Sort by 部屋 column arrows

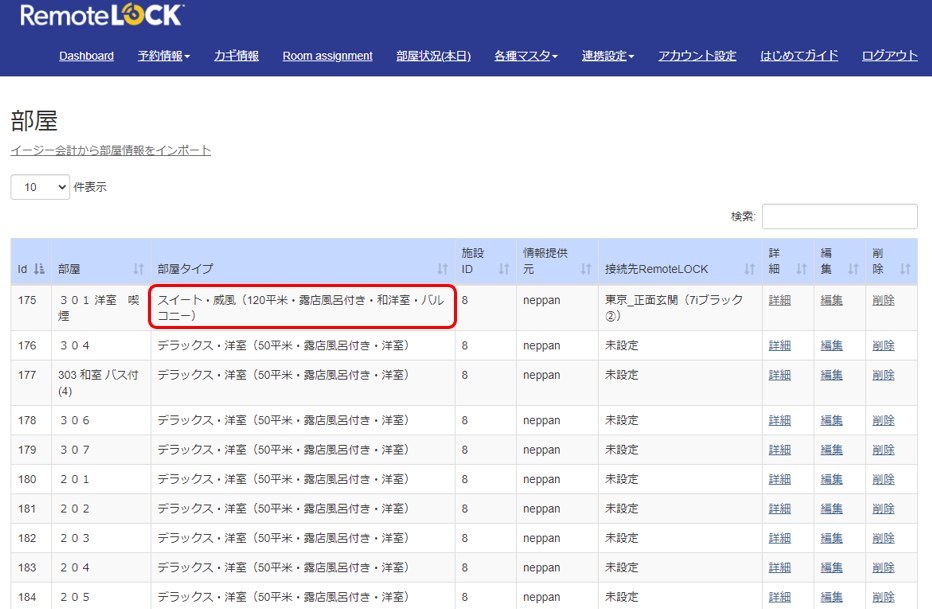click(138, 269)
